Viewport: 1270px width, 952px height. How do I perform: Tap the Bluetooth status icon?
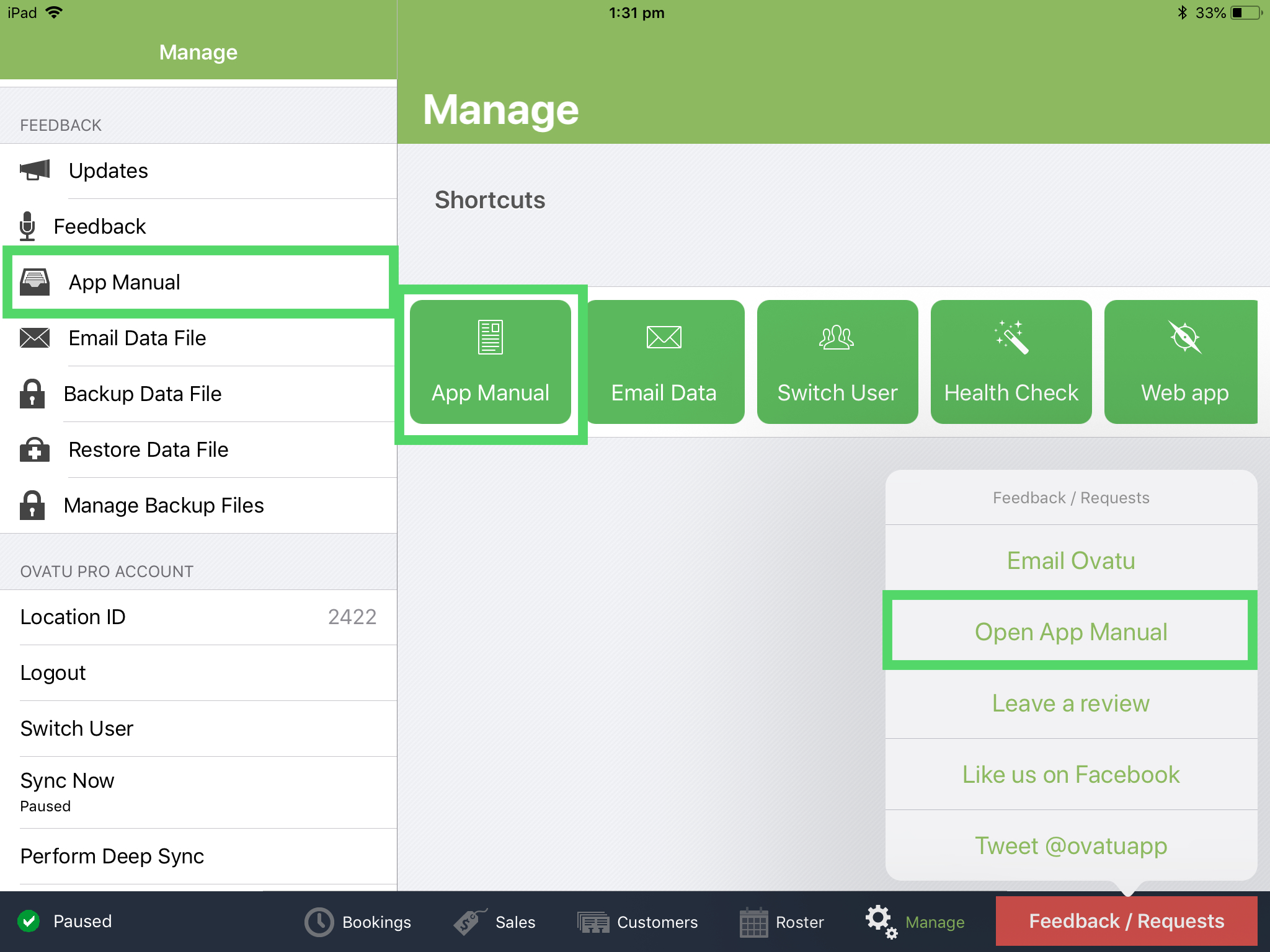pyautogui.click(x=1182, y=12)
